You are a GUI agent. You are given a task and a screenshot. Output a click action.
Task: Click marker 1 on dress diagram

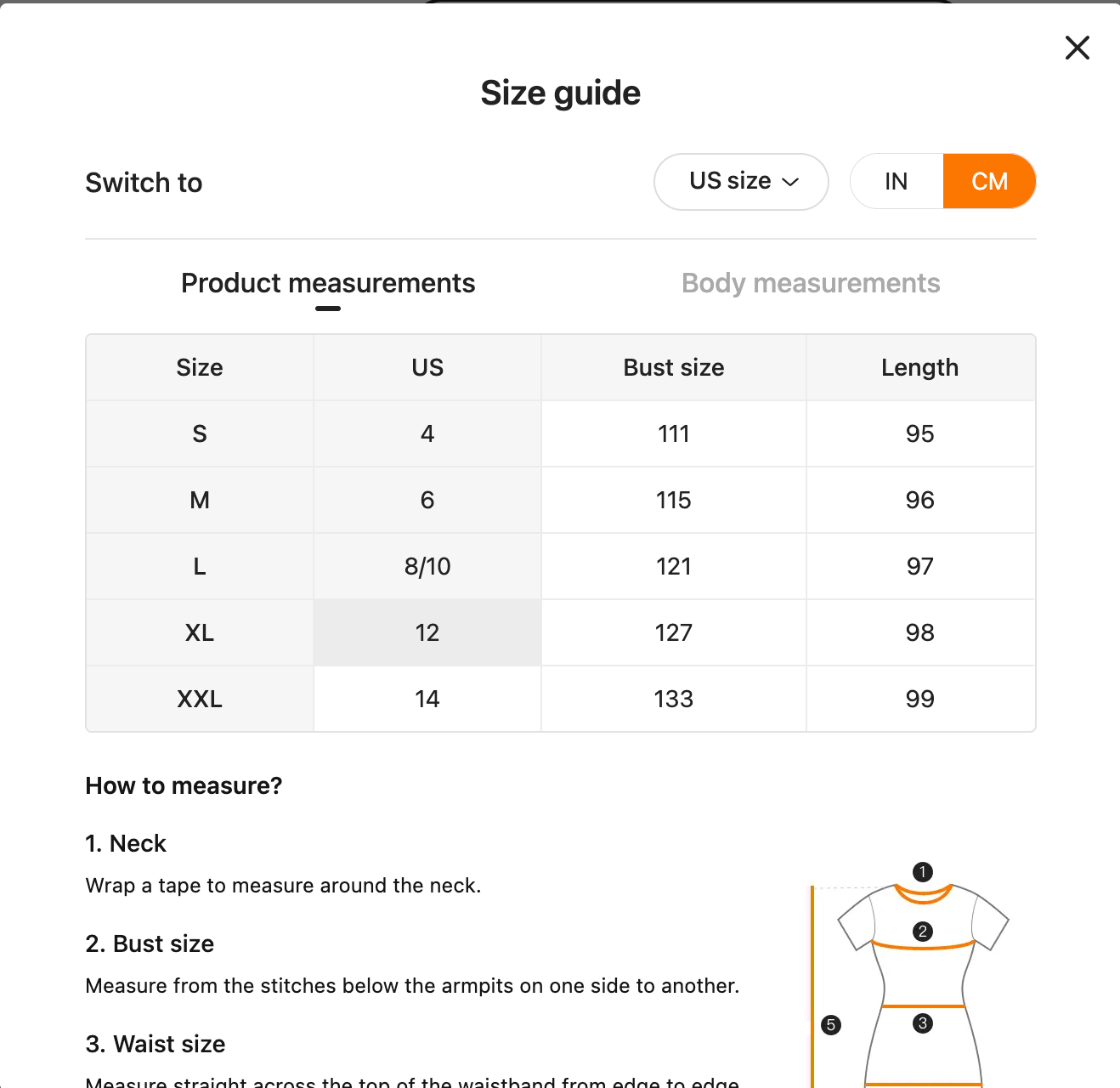tap(922, 872)
